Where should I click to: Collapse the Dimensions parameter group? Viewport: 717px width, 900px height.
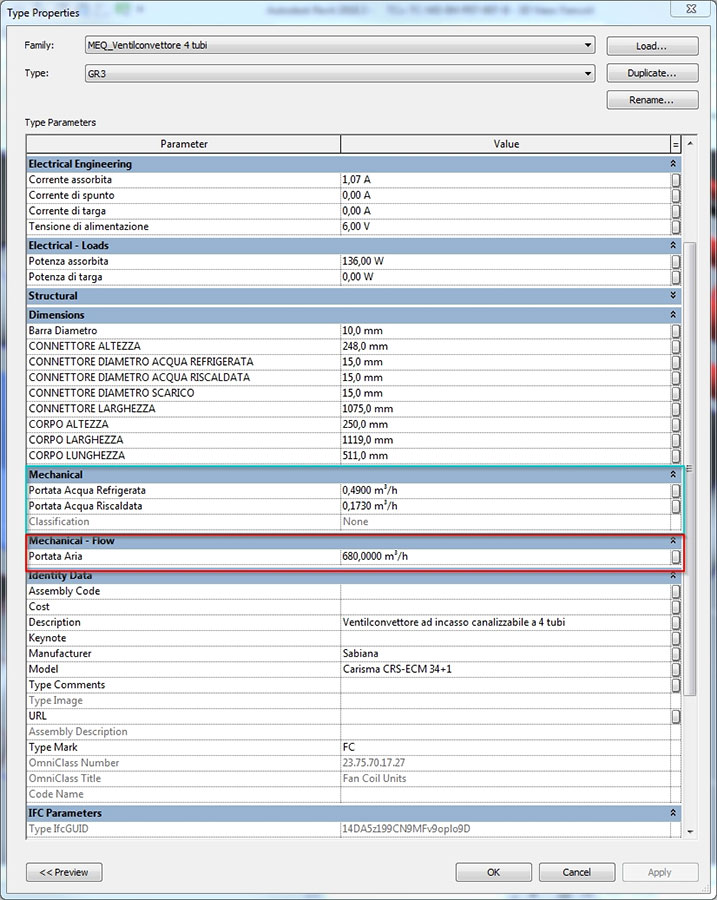pos(674,315)
